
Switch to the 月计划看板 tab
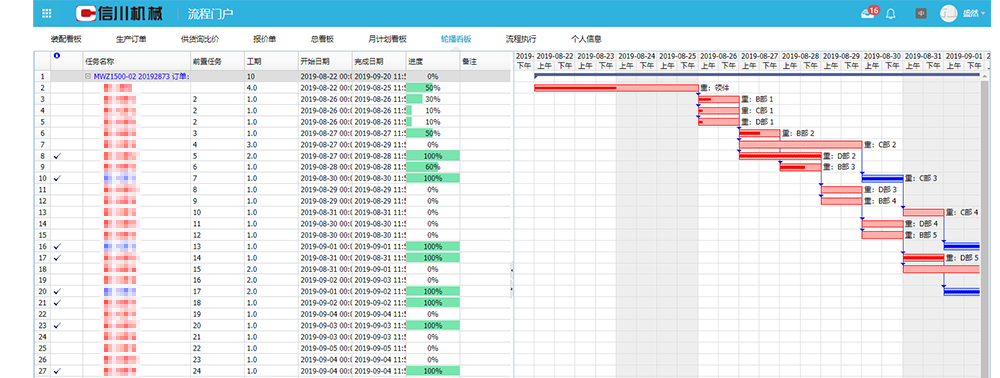tap(387, 39)
